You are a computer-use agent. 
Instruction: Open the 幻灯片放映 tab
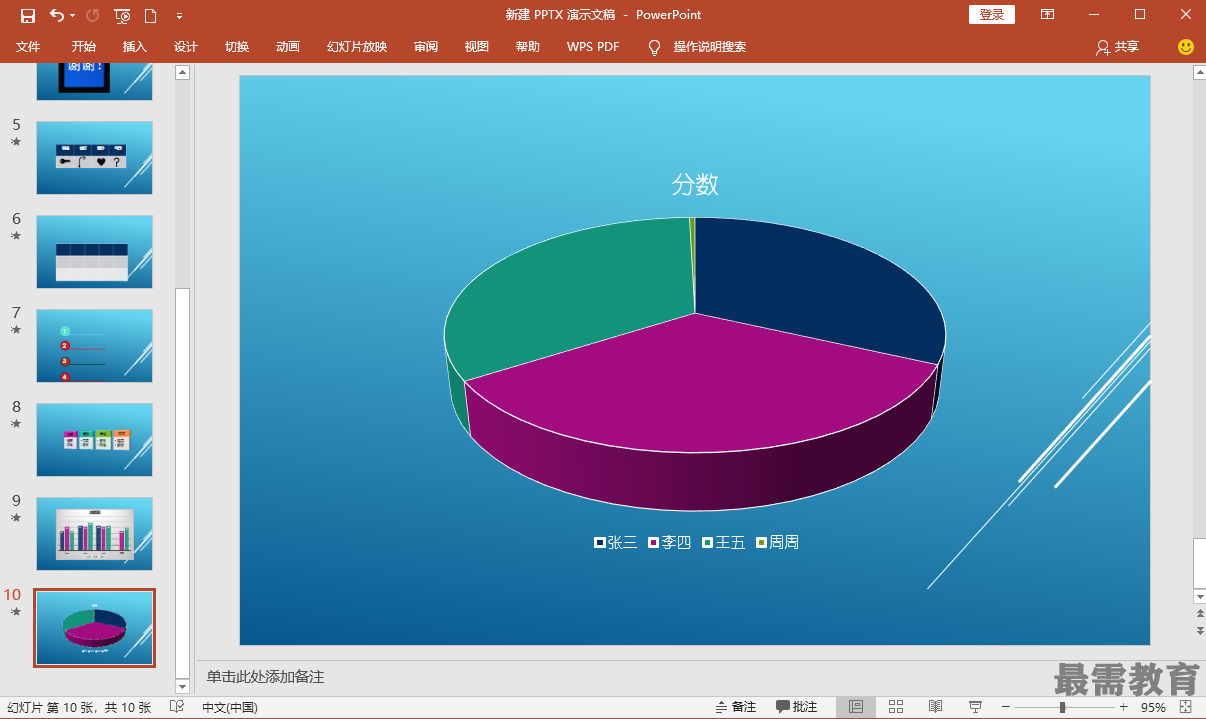(x=357, y=47)
